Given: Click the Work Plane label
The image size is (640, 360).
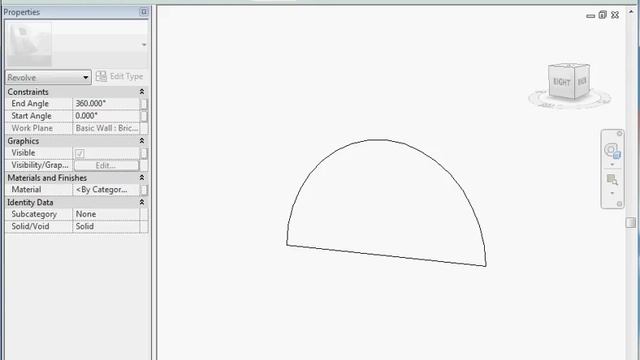Looking at the screenshot, I should coord(32,128).
